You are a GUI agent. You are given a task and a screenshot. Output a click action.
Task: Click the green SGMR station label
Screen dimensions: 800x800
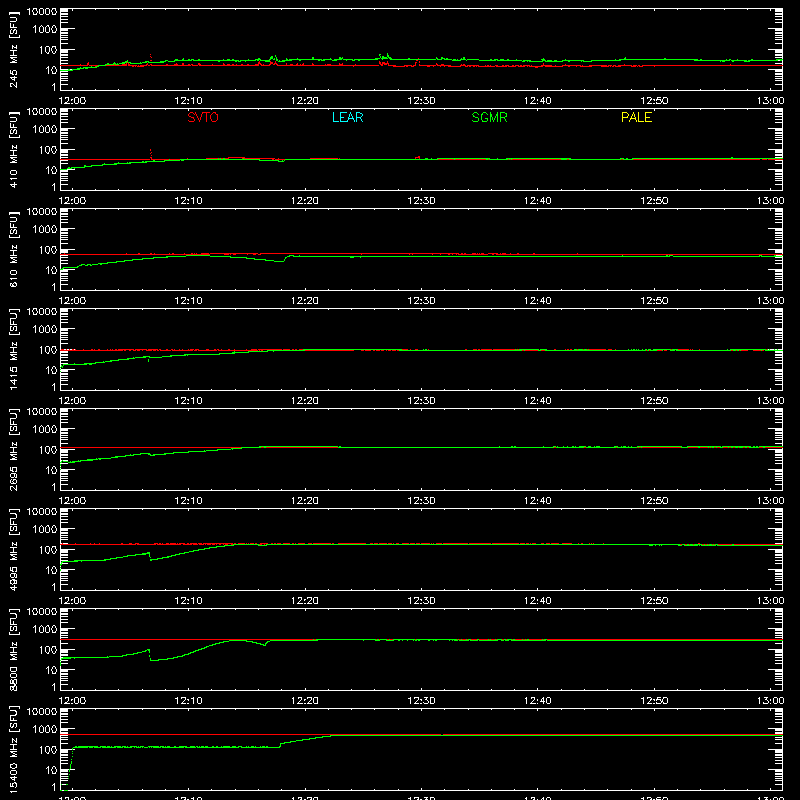click(x=489, y=117)
